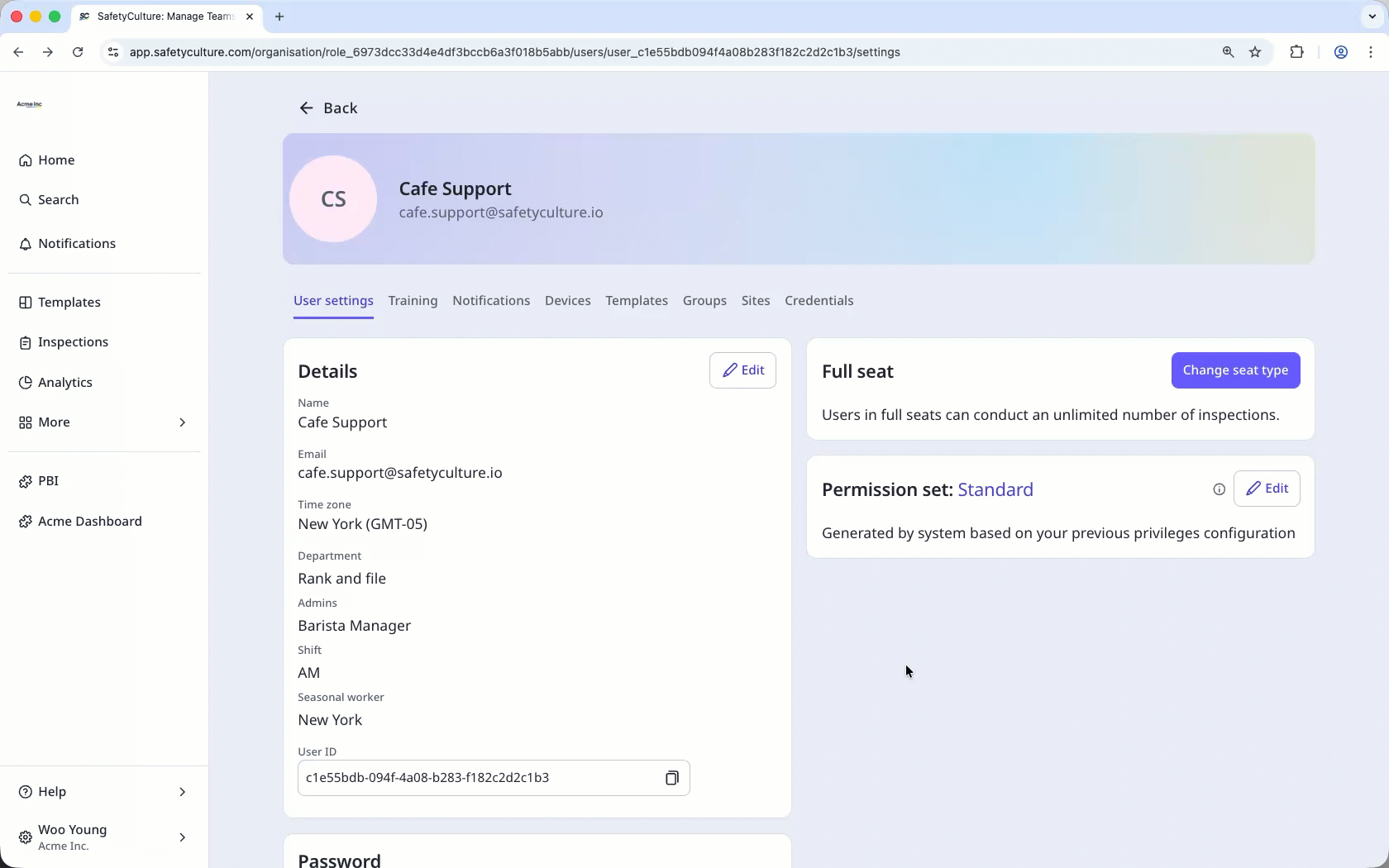Open browser extensions puzzle icon
This screenshot has height=868, width=1389.
click(1296, 52)
